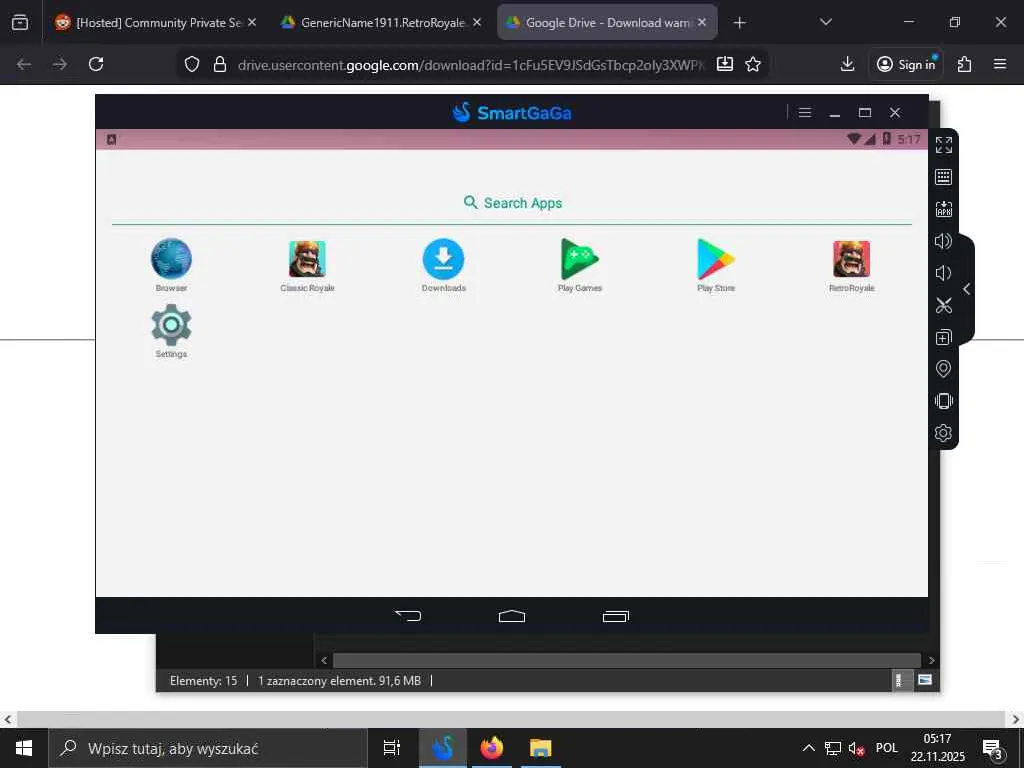1024x768 pixels.
Task: Toggle SmartGaGa fullscreen mode
Action: (x=944, y=145)
